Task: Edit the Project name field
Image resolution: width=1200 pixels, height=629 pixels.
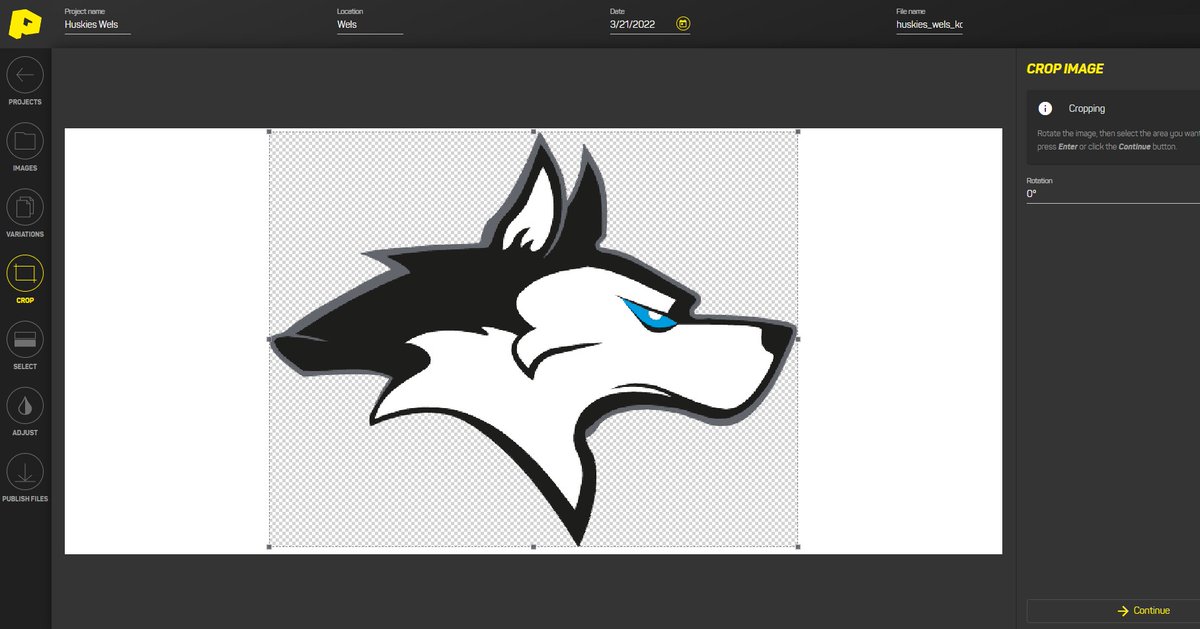Action: [98, 24]
